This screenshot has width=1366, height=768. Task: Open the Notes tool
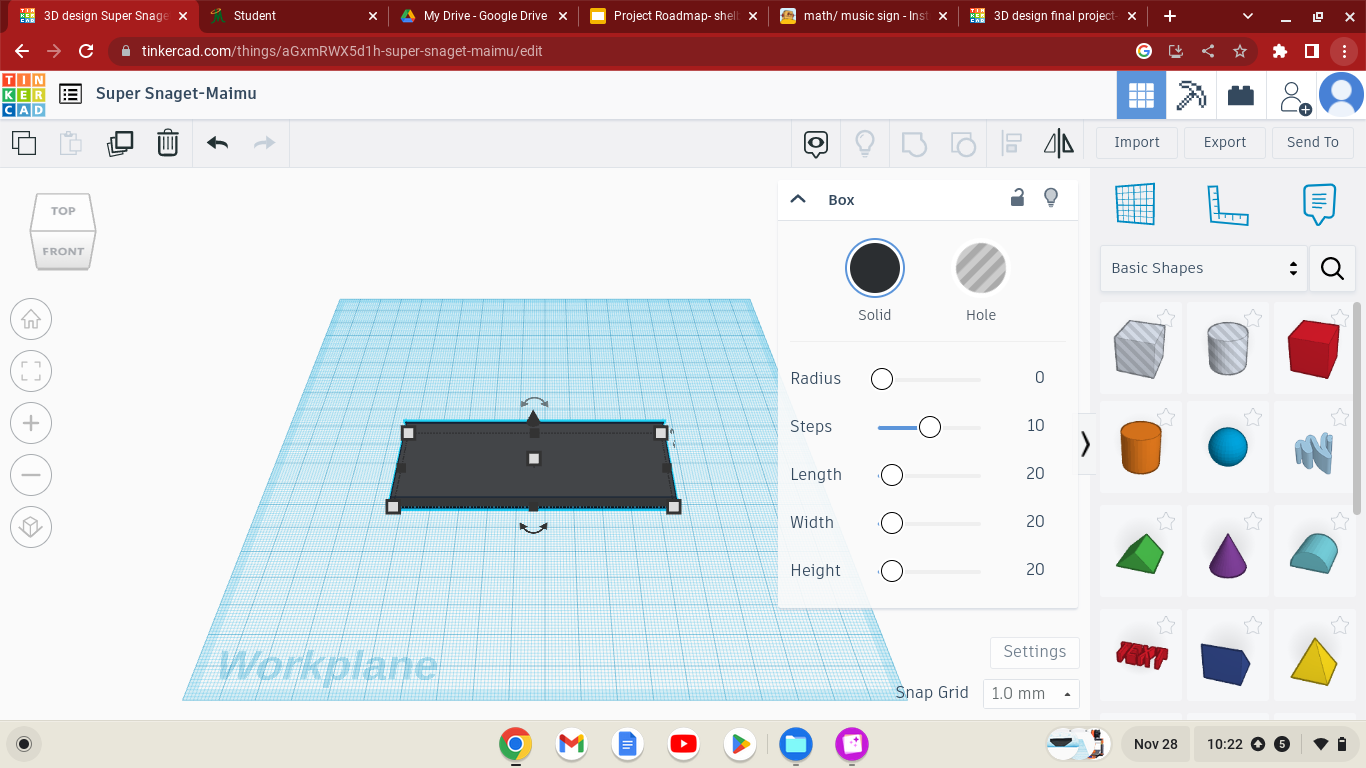pyautogui.click(x=1320, y=203)
